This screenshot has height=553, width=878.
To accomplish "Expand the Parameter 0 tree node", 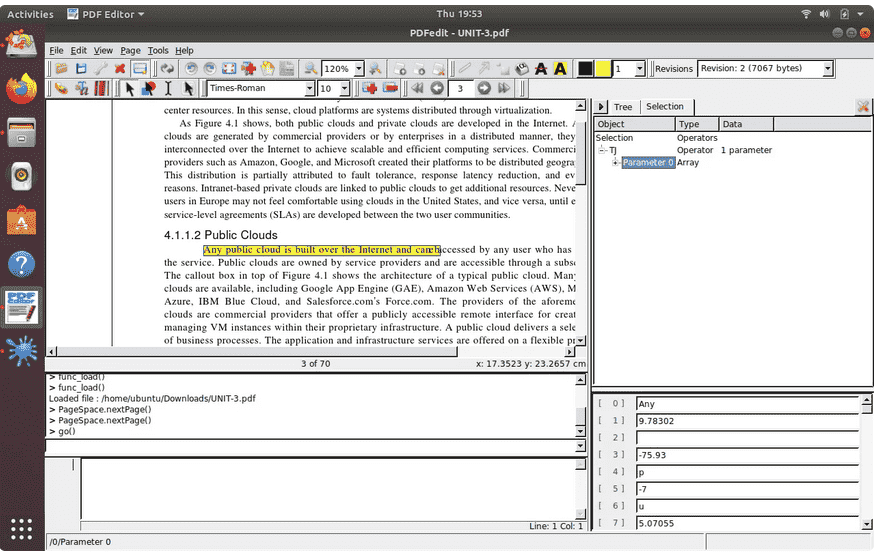I will [616, 163].
